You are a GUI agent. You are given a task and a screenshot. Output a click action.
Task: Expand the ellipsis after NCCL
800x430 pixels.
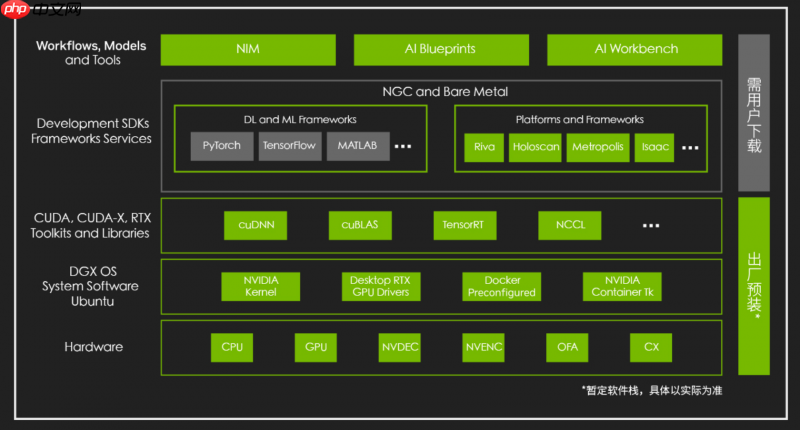tap(651, 226)
